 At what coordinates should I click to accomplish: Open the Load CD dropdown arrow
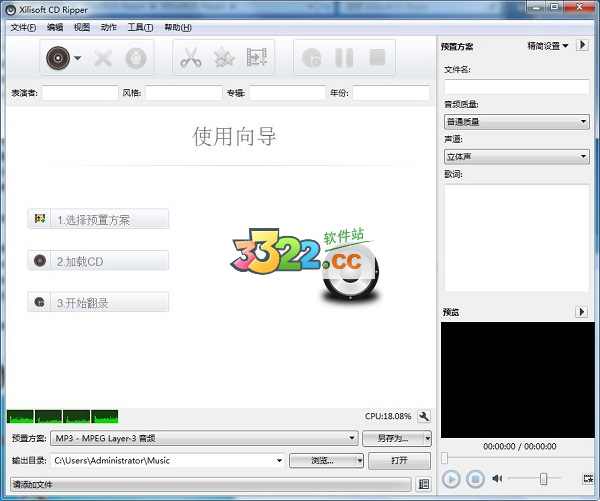pyautogui.click(x=78, y=58)
